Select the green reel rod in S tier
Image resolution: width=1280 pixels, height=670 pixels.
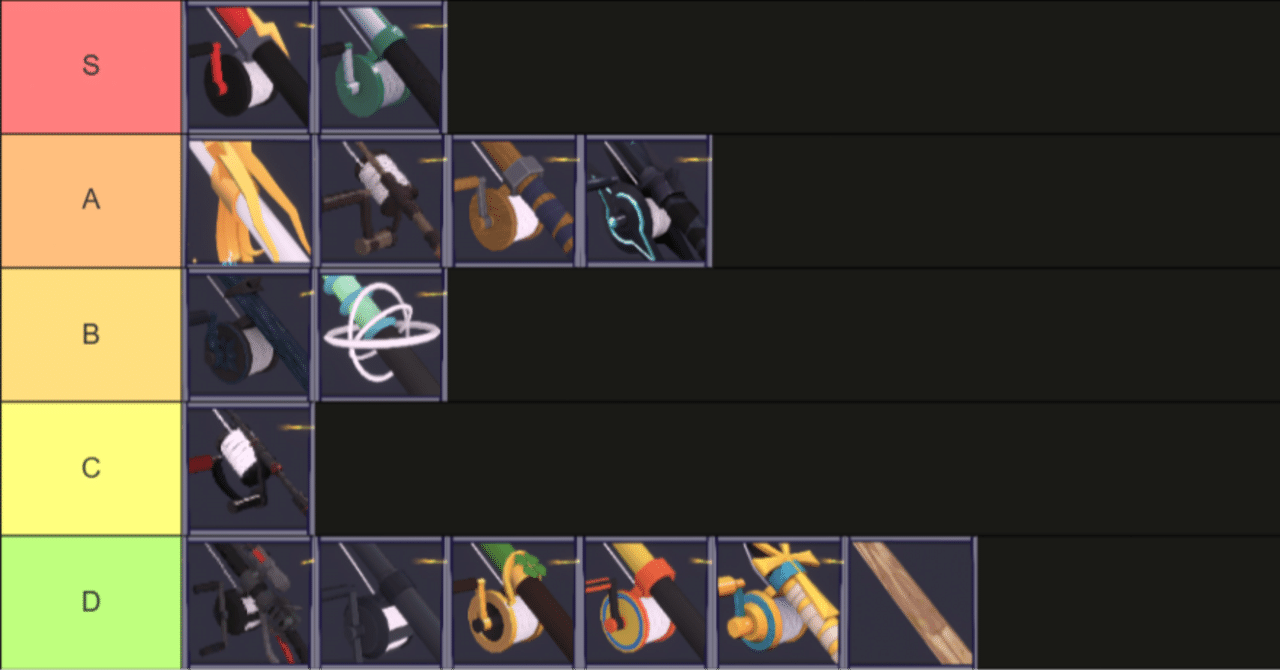point(382,67)
